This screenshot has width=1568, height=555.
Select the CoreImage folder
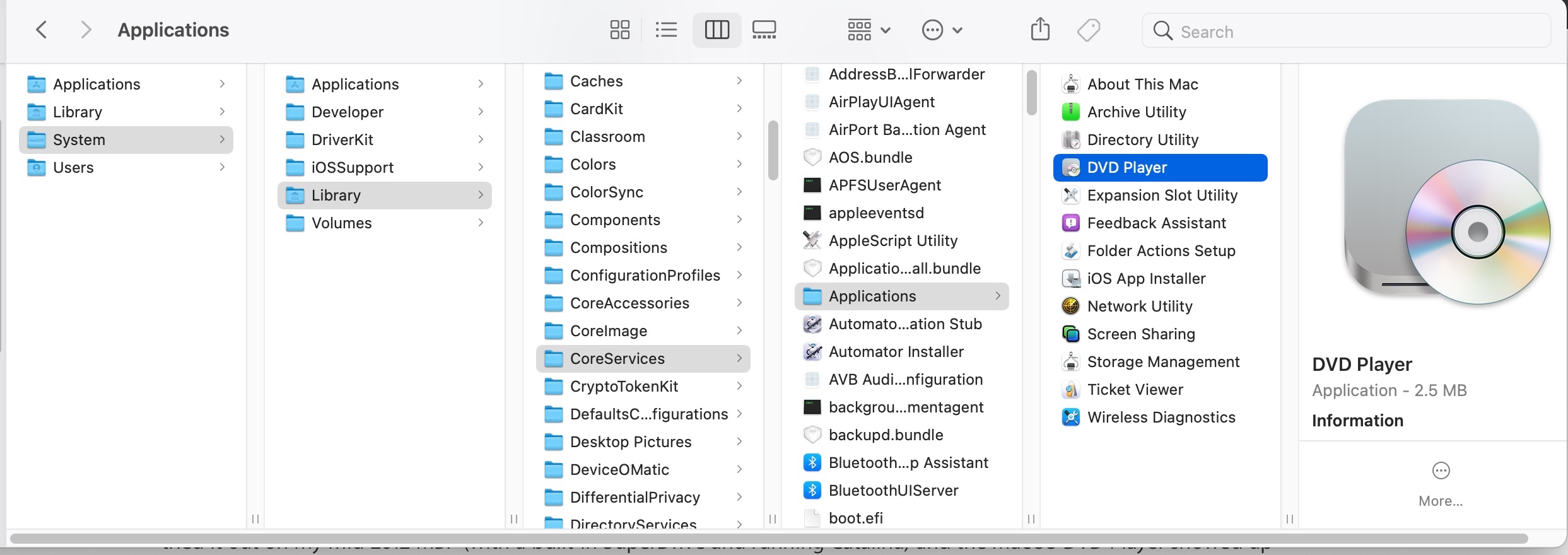point(643,331)
